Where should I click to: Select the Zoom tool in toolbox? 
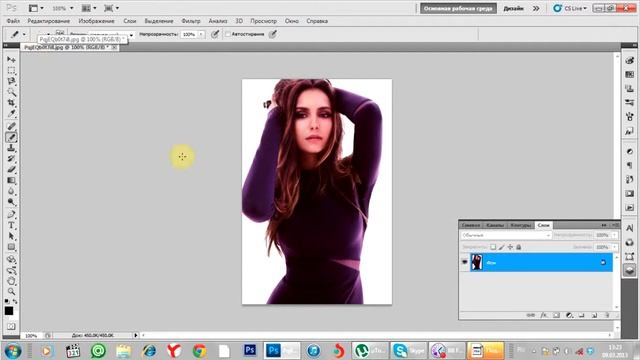pos(11,291)
